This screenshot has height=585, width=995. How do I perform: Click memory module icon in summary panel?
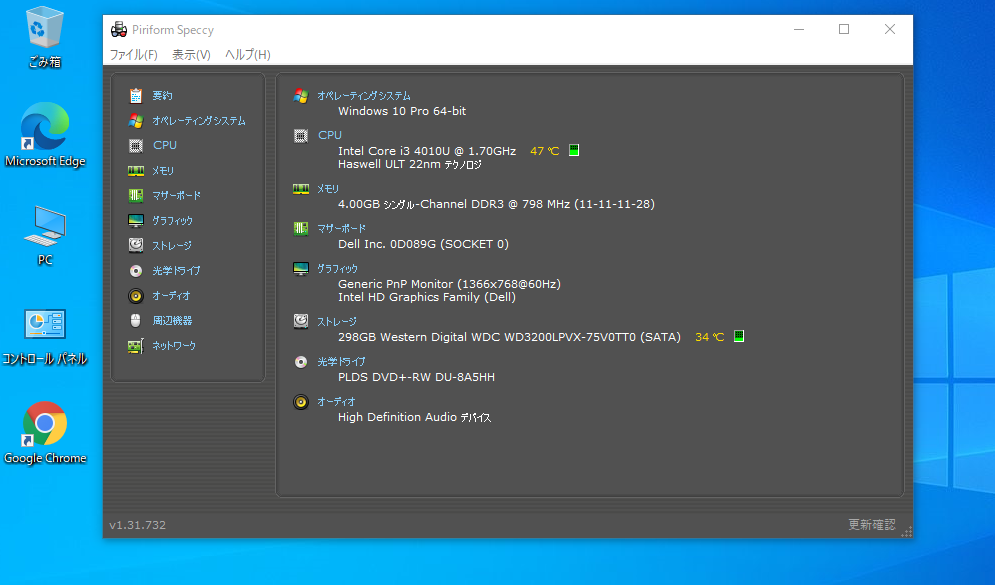click(x=301, y=188)
